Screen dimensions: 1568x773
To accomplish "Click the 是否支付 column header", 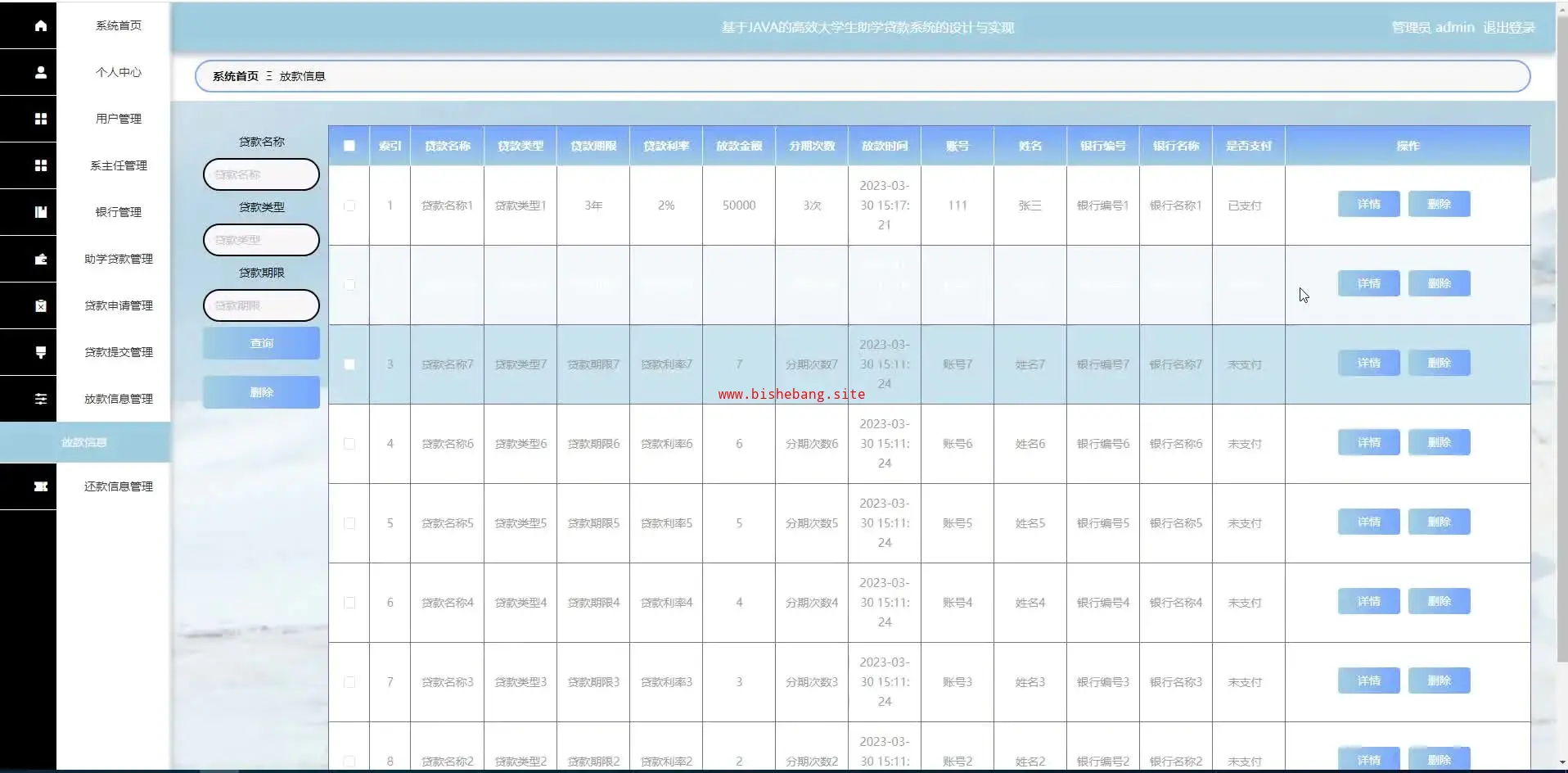I will click(x=1249, y=146).
